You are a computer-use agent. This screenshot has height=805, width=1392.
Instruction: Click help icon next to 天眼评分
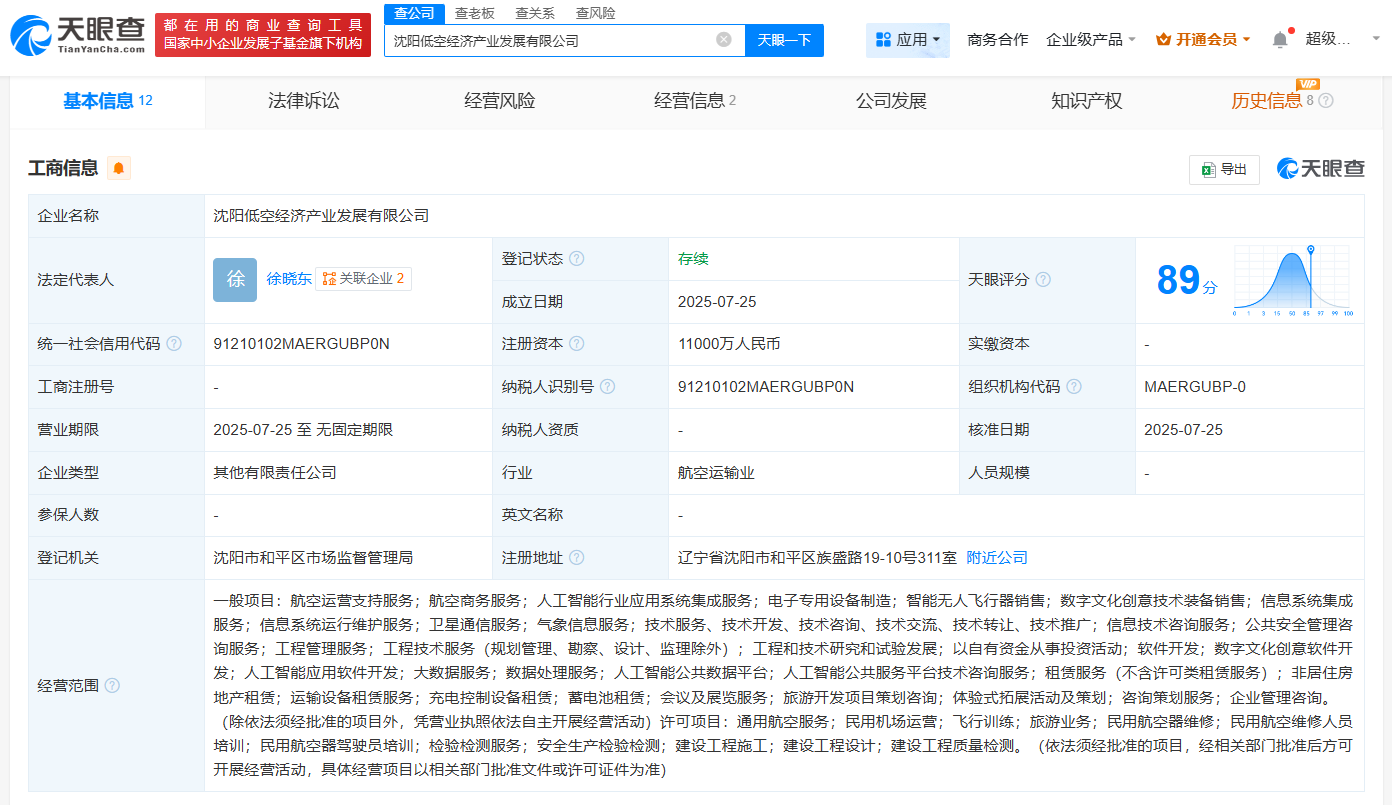[1043, 280]
